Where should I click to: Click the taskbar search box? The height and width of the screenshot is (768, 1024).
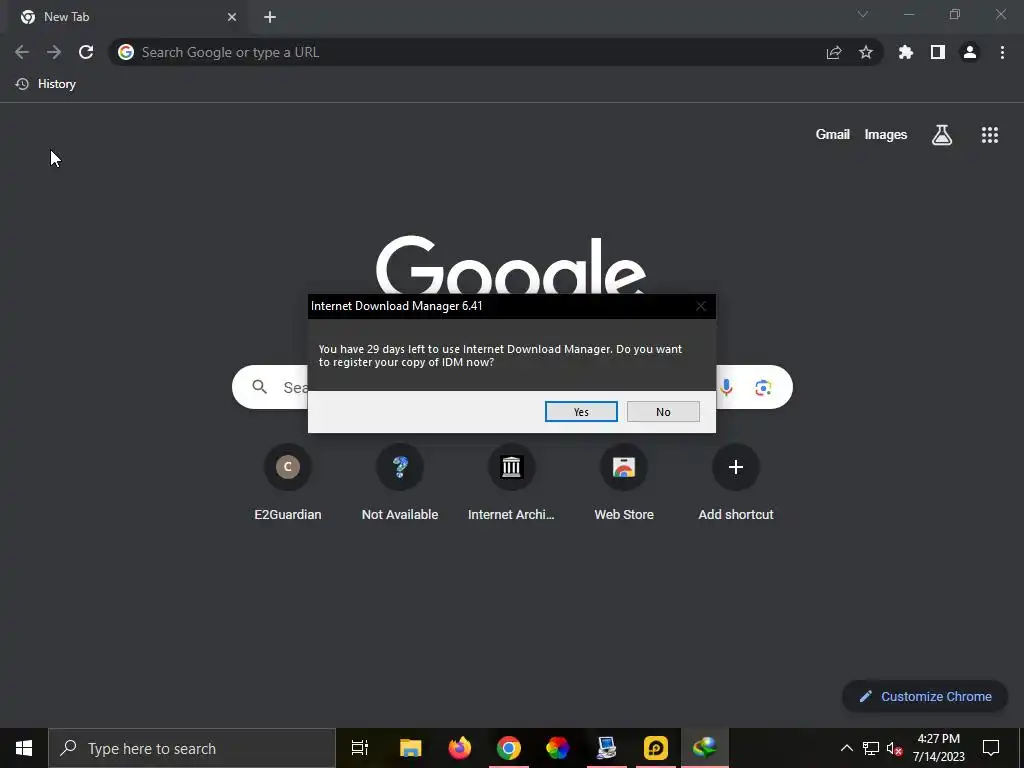pos(192,748)
